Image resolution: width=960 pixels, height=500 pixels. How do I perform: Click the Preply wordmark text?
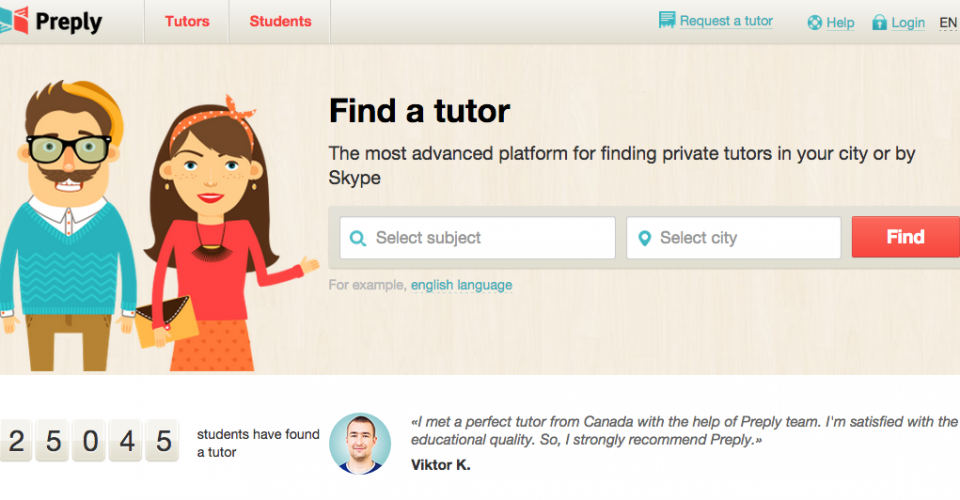point(69,21)
